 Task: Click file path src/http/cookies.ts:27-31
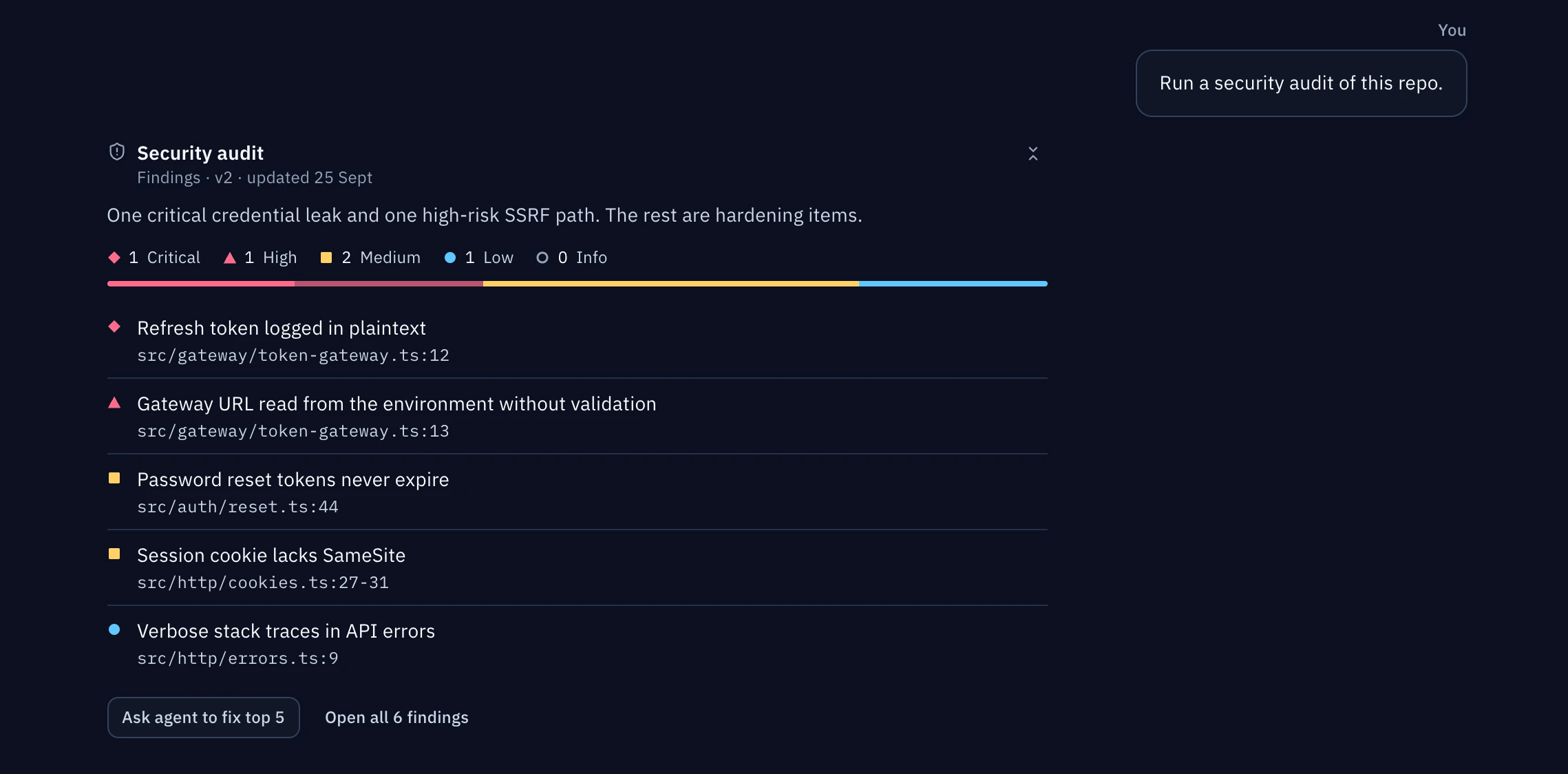263,583
